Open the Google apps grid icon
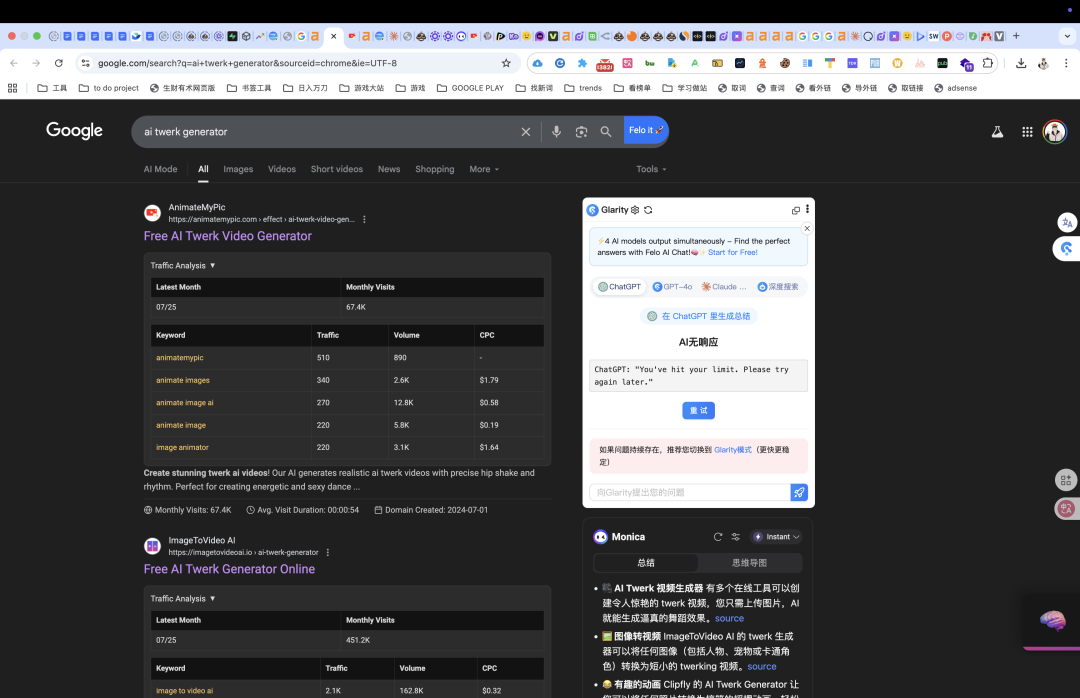The width and height of the screenshot is (1080, 698). 1027,132
